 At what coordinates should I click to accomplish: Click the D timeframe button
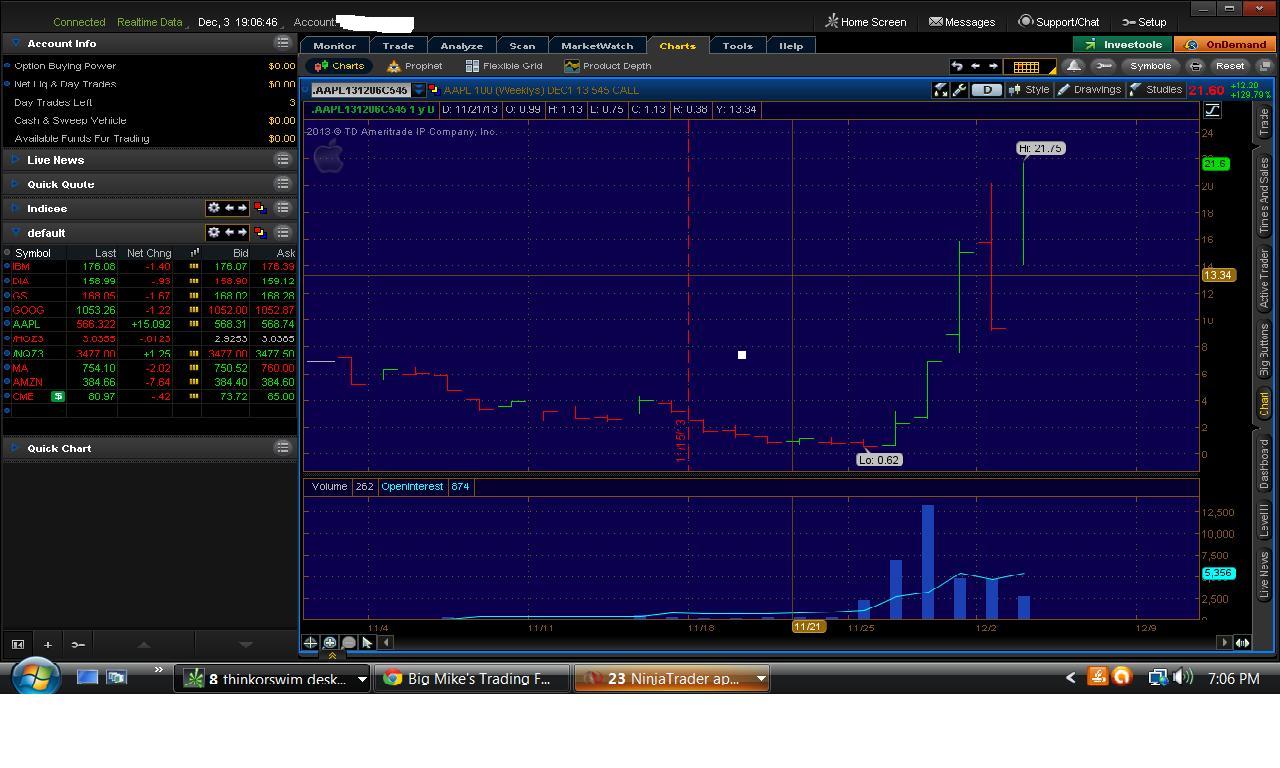(x=987, y=90)
